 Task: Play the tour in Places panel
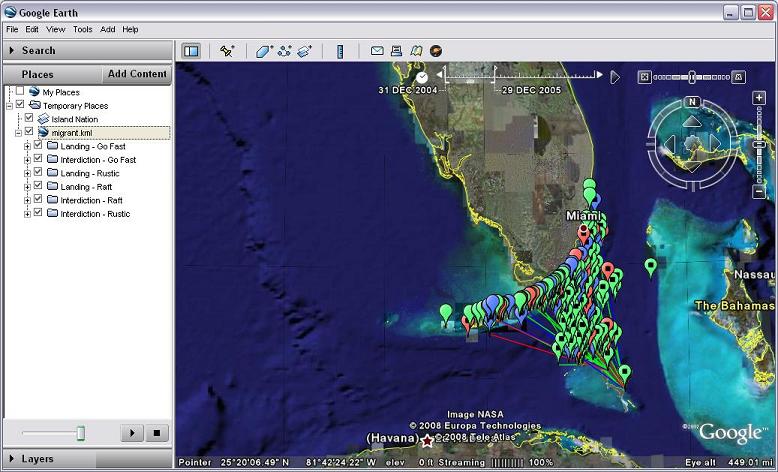(x=132, y=433)
